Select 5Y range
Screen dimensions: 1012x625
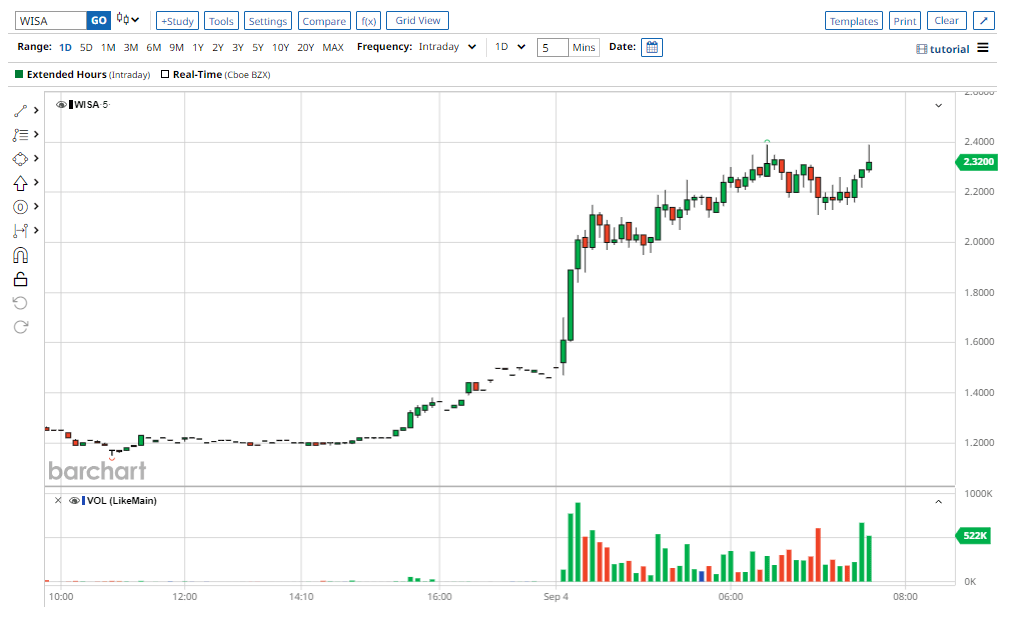pos(258,48)
